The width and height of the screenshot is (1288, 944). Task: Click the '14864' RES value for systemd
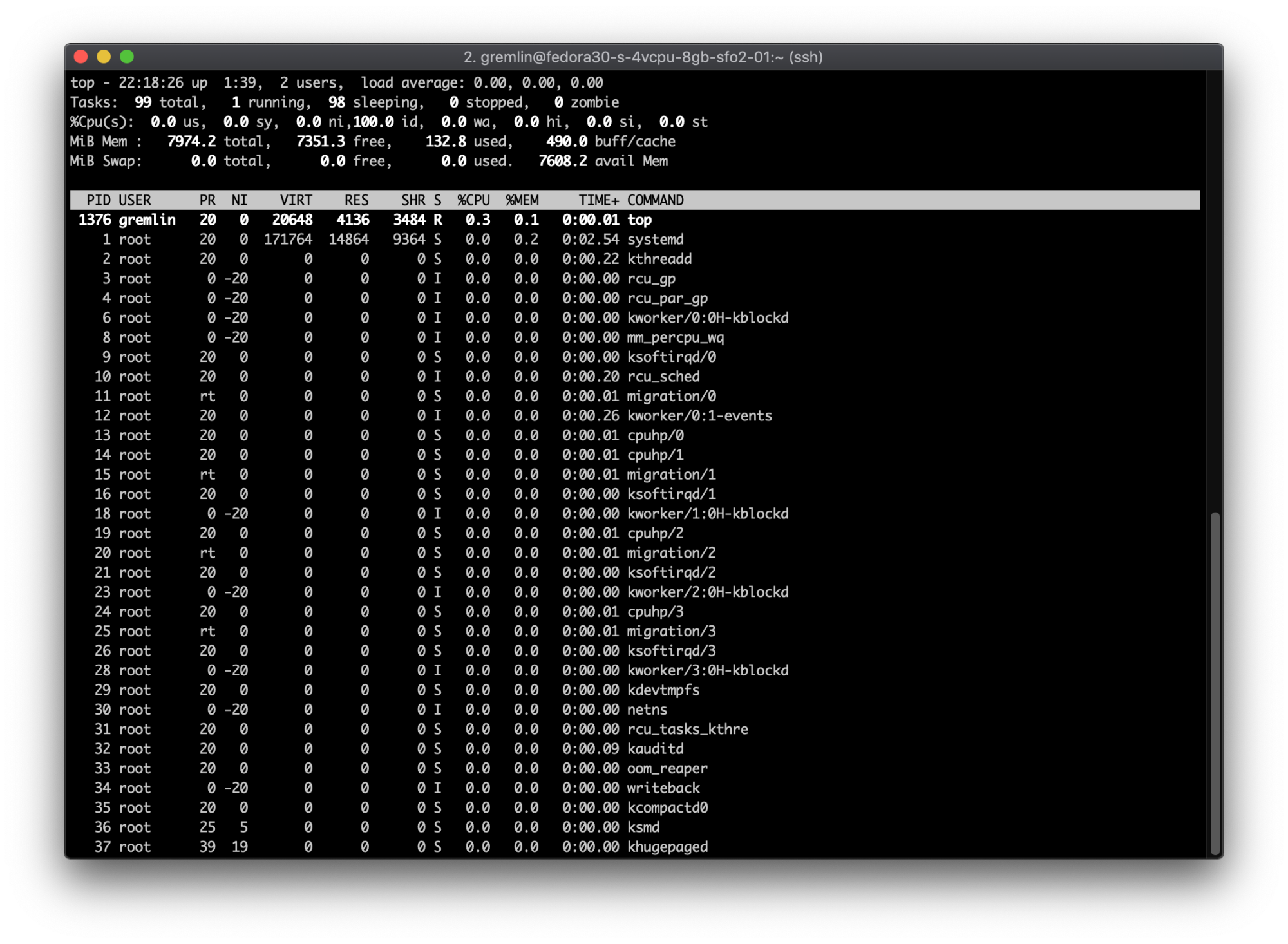click(x=348, y=240)
